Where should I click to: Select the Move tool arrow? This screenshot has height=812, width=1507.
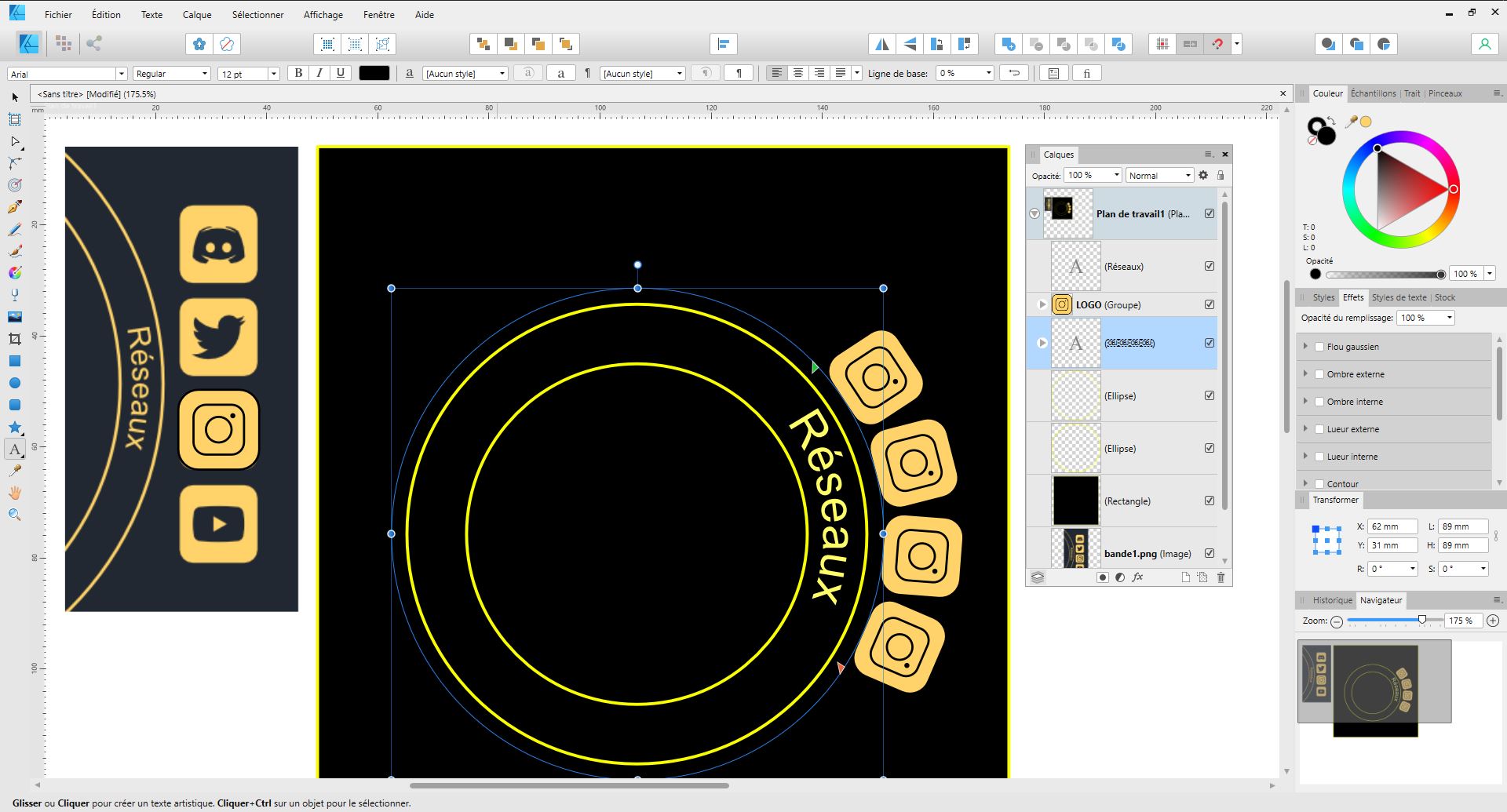pos(15,97)
